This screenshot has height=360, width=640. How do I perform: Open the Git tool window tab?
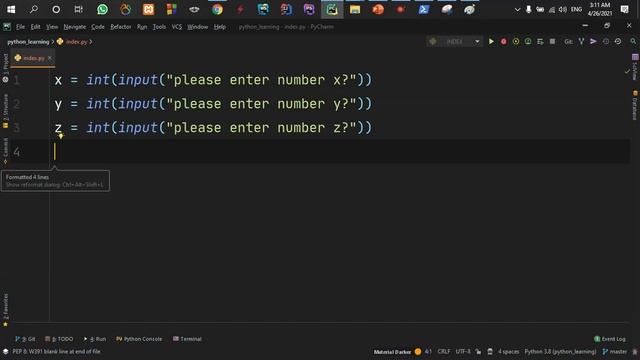click(x=25, y=339)
